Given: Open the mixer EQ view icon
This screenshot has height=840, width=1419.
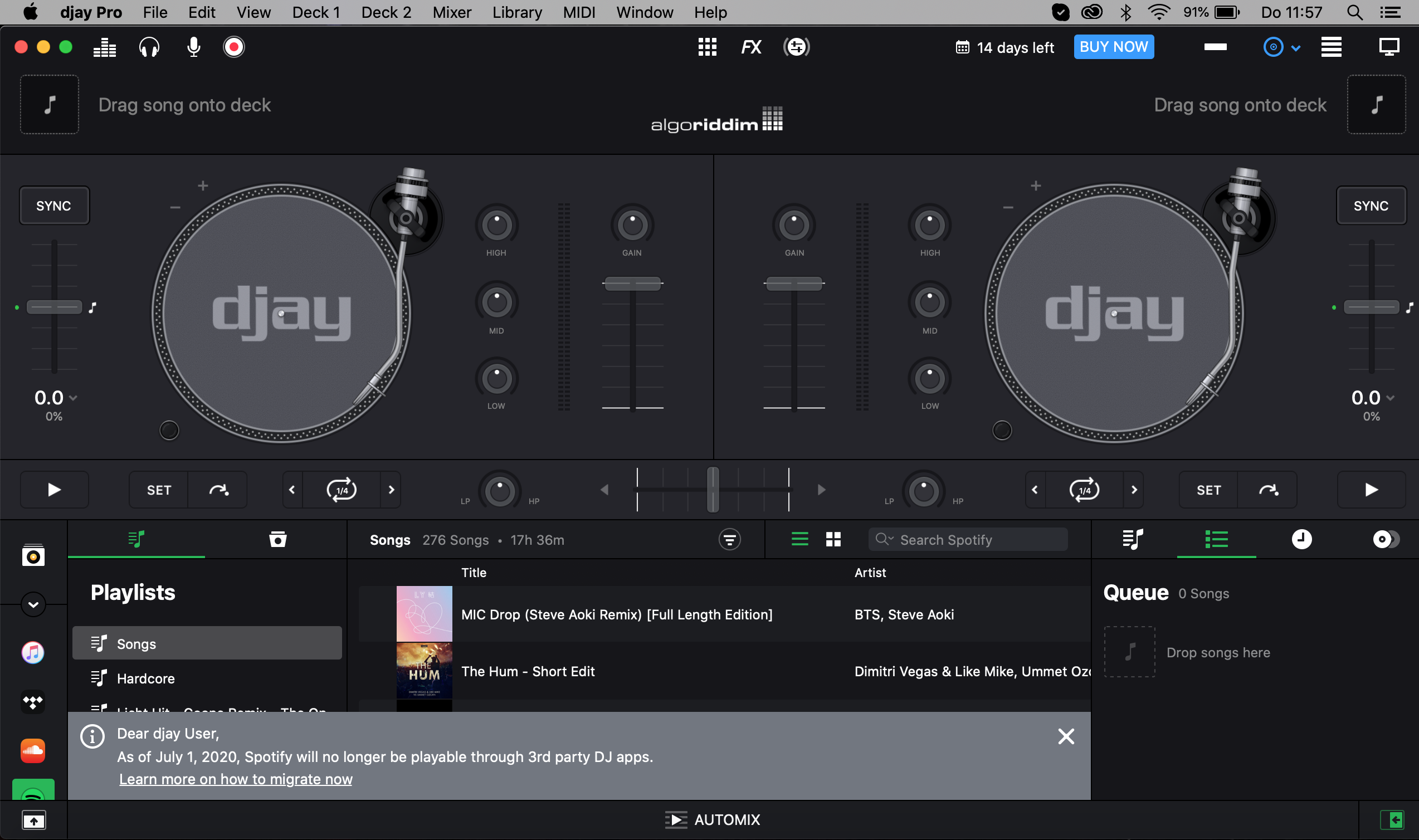Looking at the screenshot, I should point(104,47).
